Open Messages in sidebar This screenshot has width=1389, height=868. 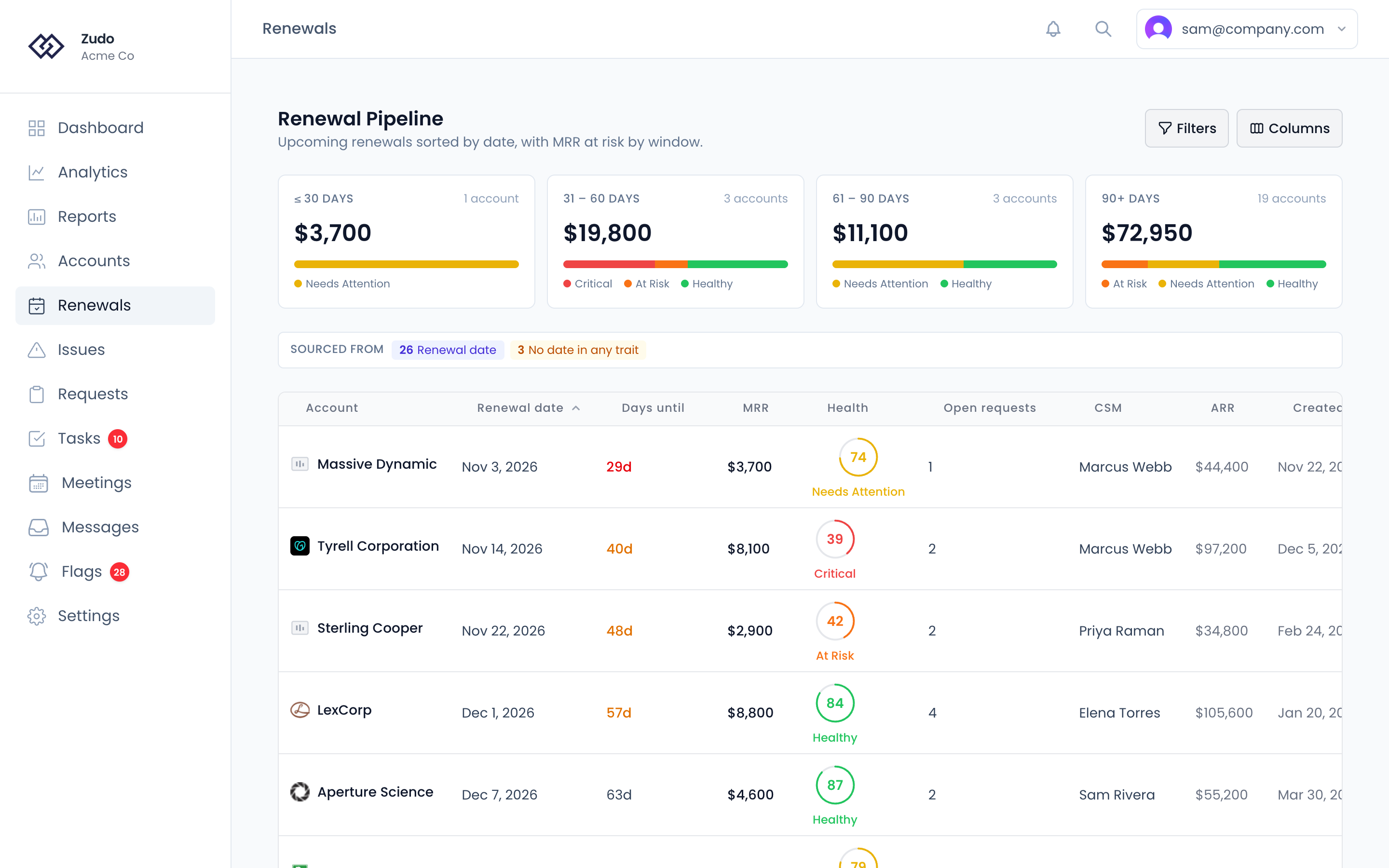115,528
